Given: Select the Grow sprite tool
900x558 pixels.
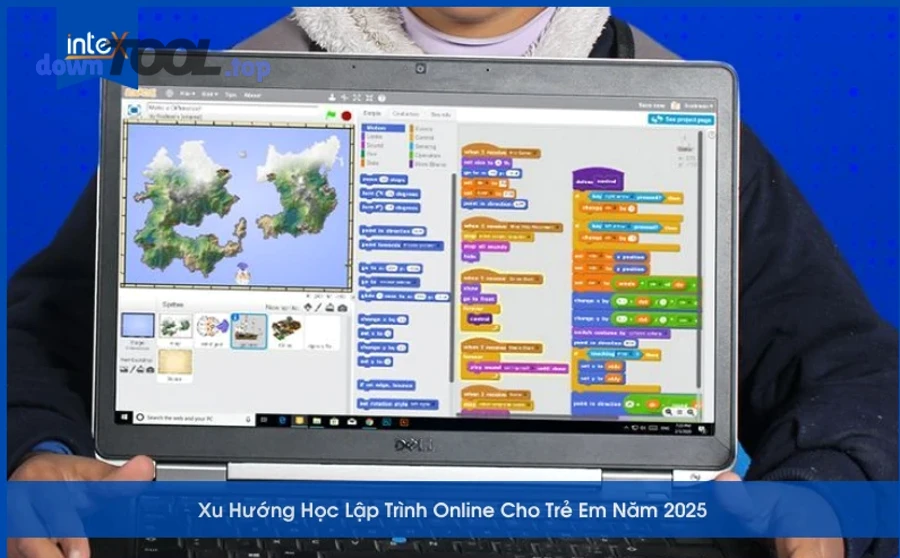Looking at the screenshot, I should pyautogui.click(x=356, y=98).
